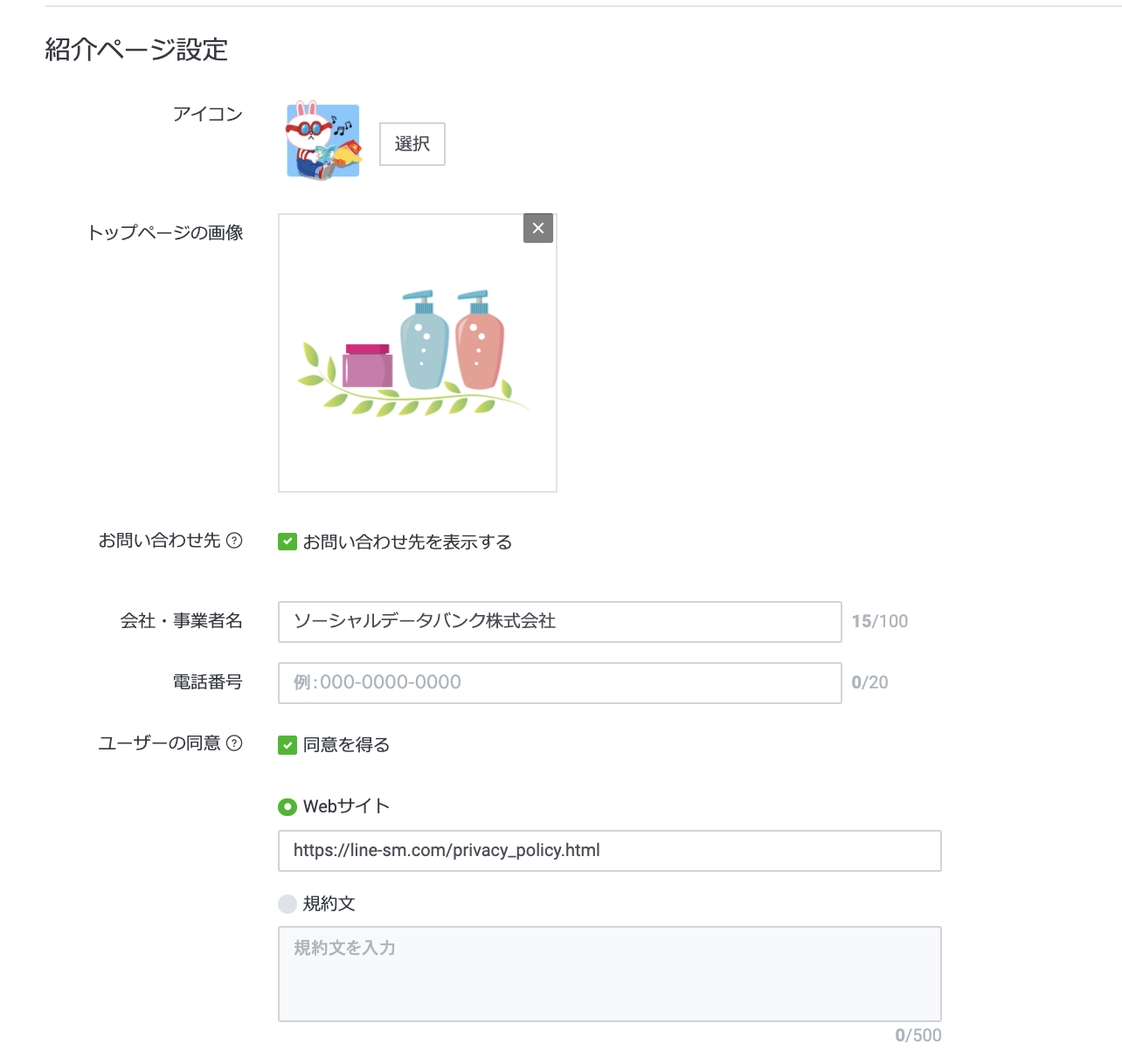Click the 規約文 option label
The image size is (1122, 1064).
click(329, 904)
